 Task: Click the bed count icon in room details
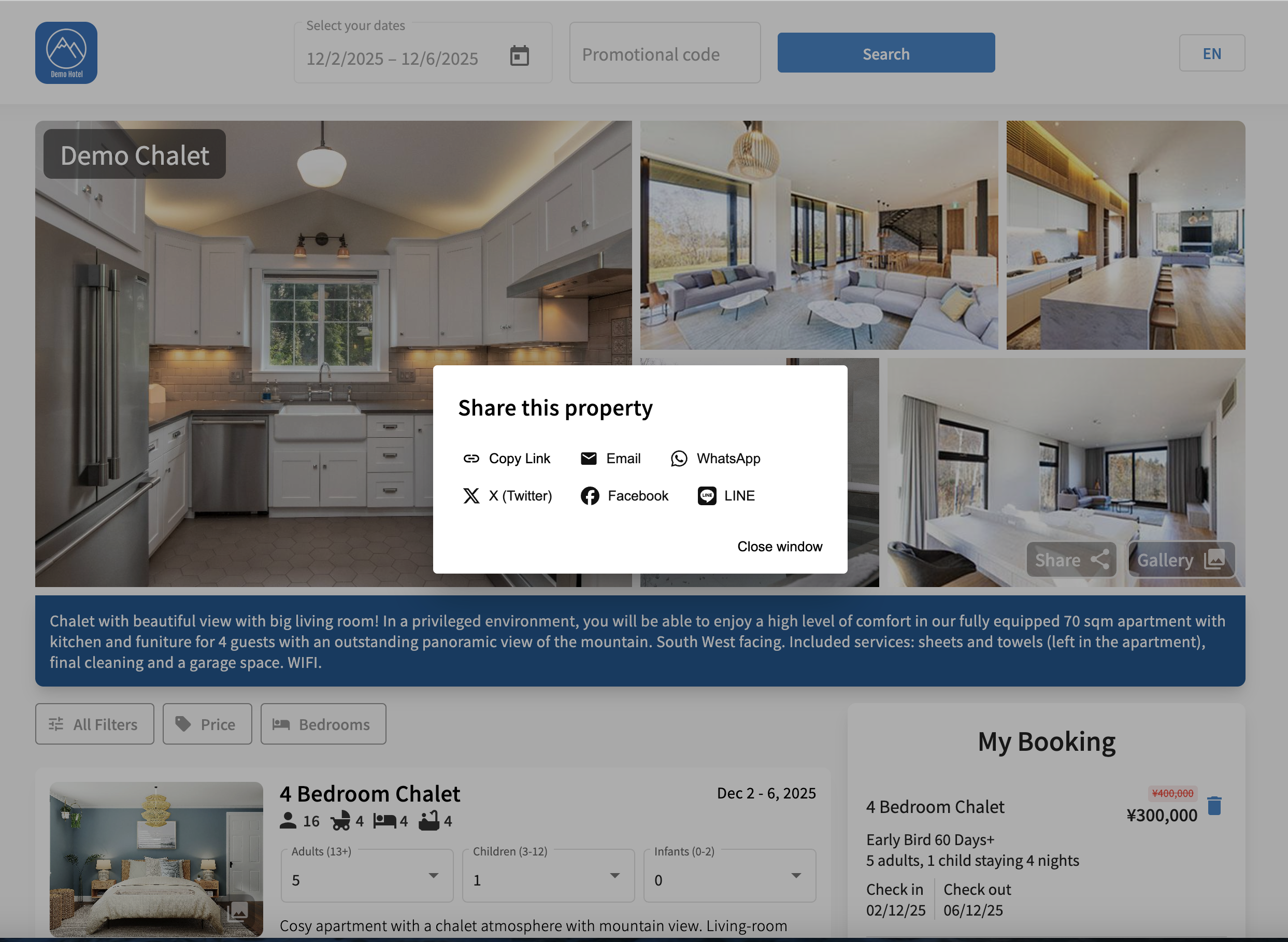coord(384,821)
